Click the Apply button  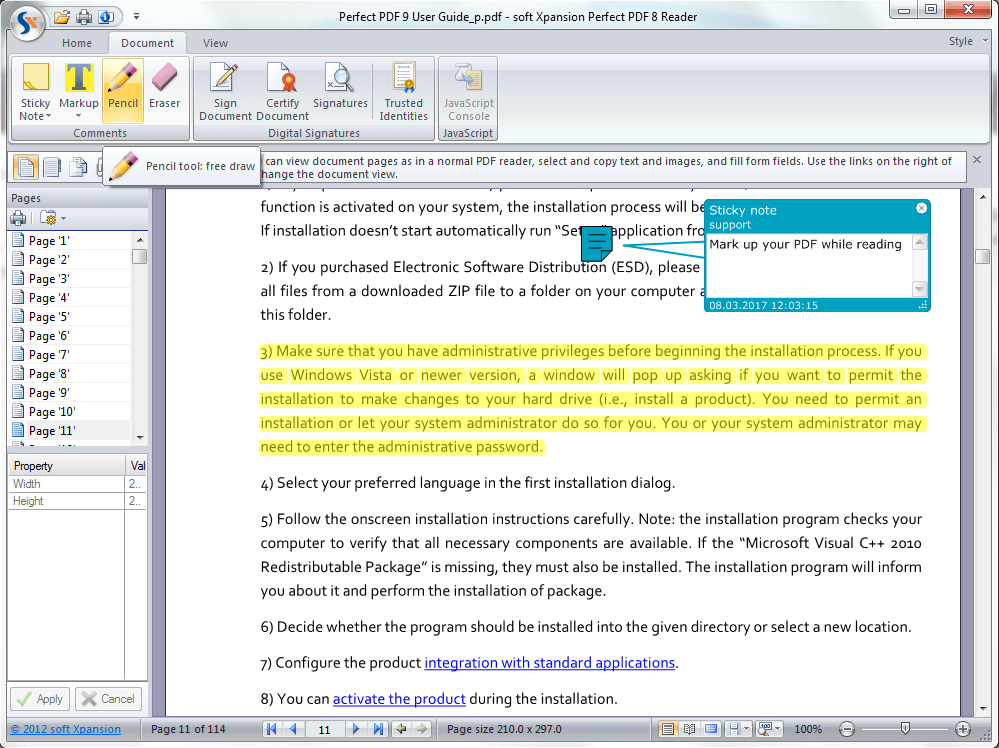40,699
